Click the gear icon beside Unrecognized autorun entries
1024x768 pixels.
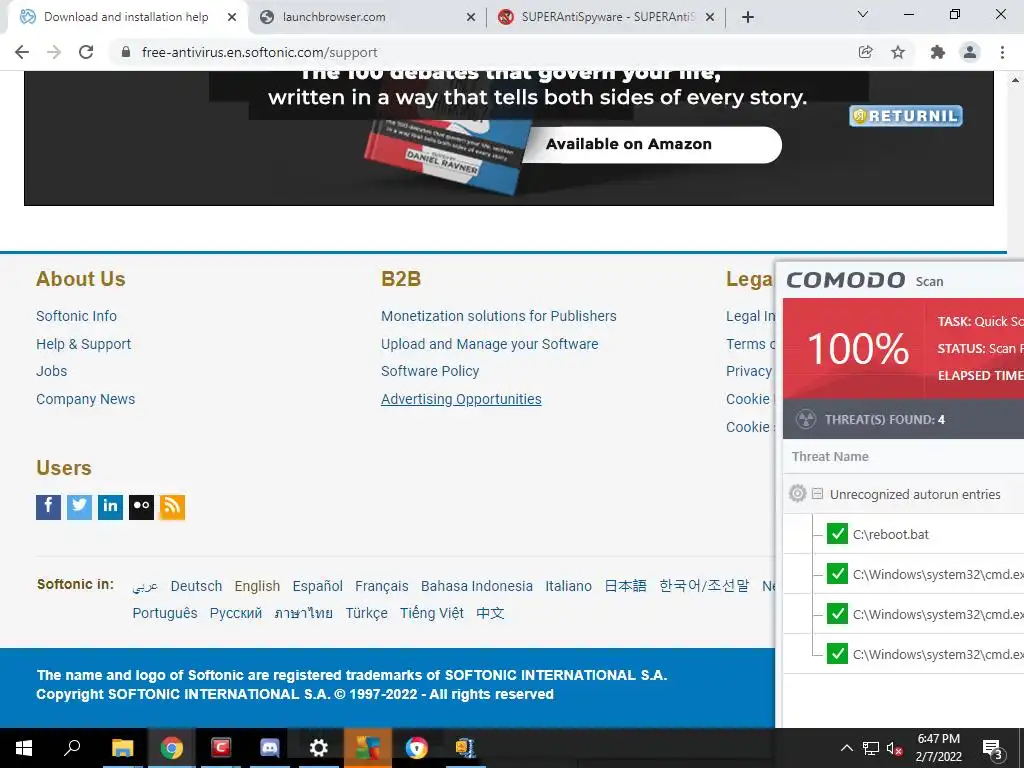pyautogui.click(x=797, y=493)
